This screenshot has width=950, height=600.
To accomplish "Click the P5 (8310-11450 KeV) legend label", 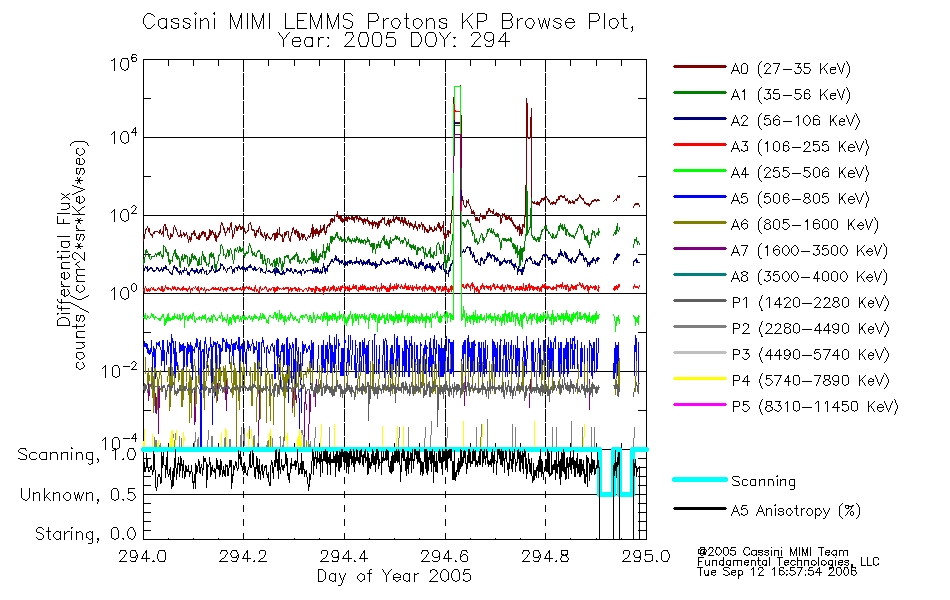I will (815, 407).
